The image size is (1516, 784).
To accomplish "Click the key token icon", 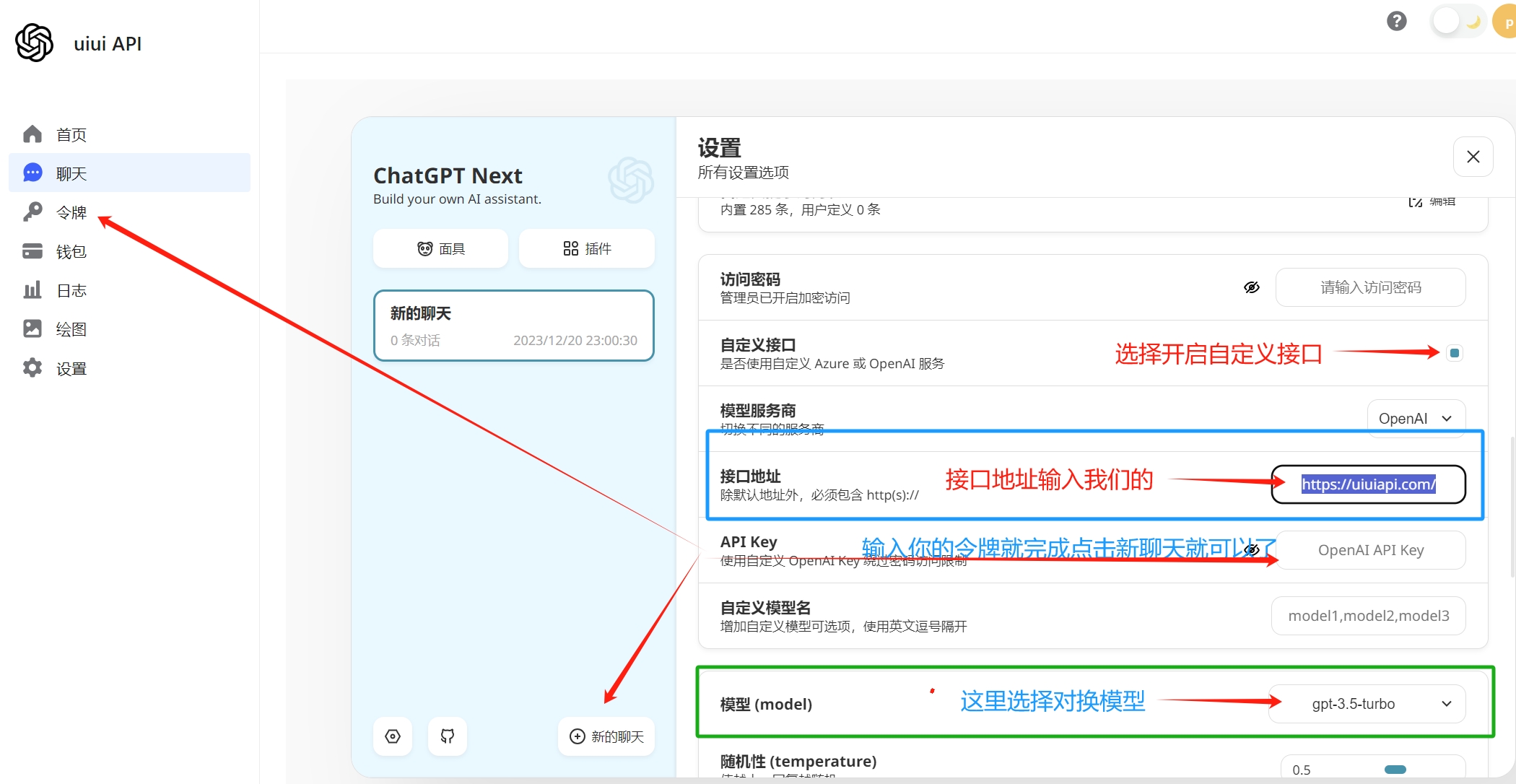I will tap(32, 212).
